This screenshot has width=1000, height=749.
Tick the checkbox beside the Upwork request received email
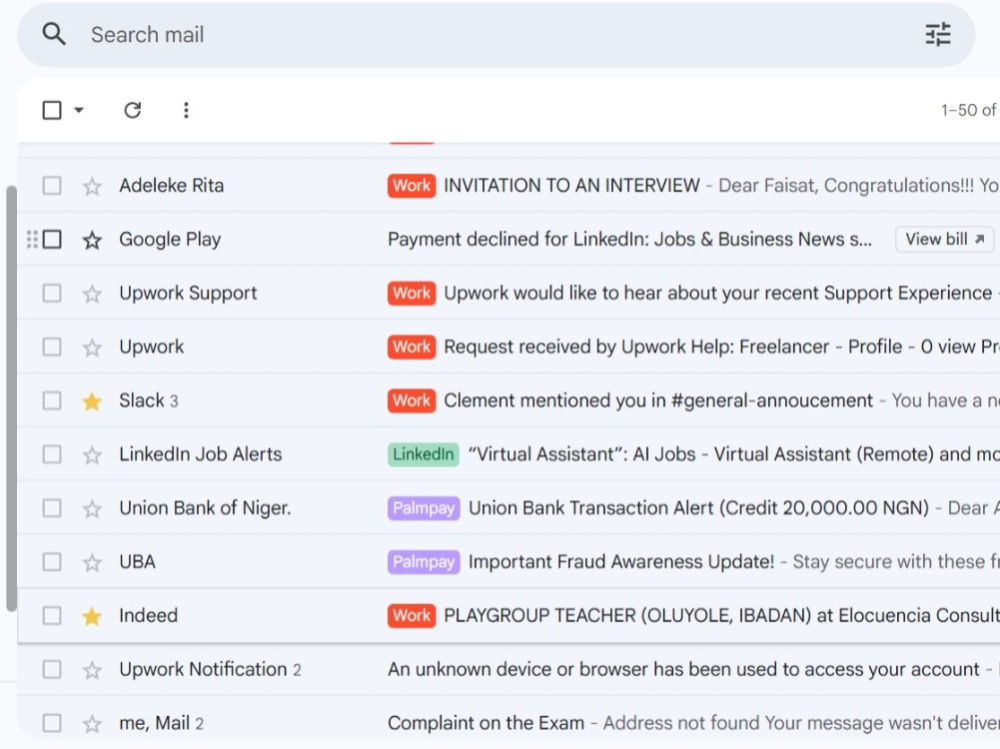click(x=52, y=346)
